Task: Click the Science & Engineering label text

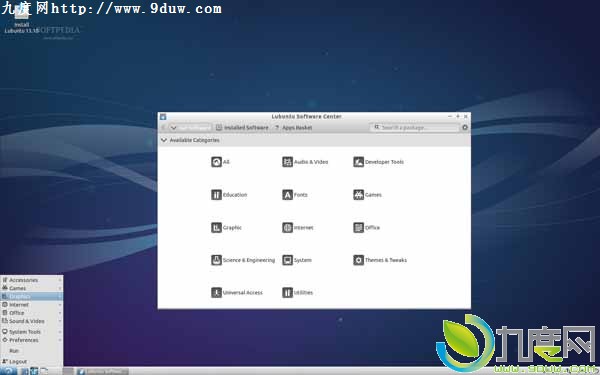Action: (x=249, y=260)
